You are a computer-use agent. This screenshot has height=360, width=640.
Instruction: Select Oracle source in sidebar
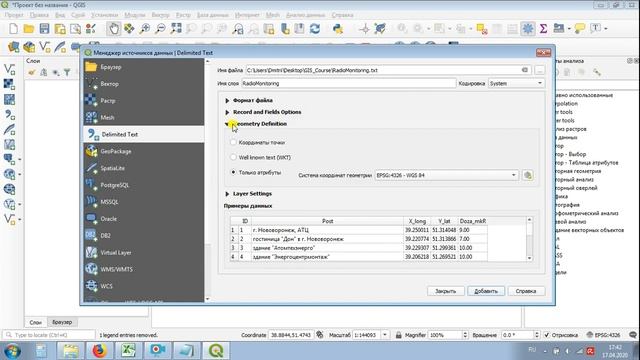click(x=144, y=219)
